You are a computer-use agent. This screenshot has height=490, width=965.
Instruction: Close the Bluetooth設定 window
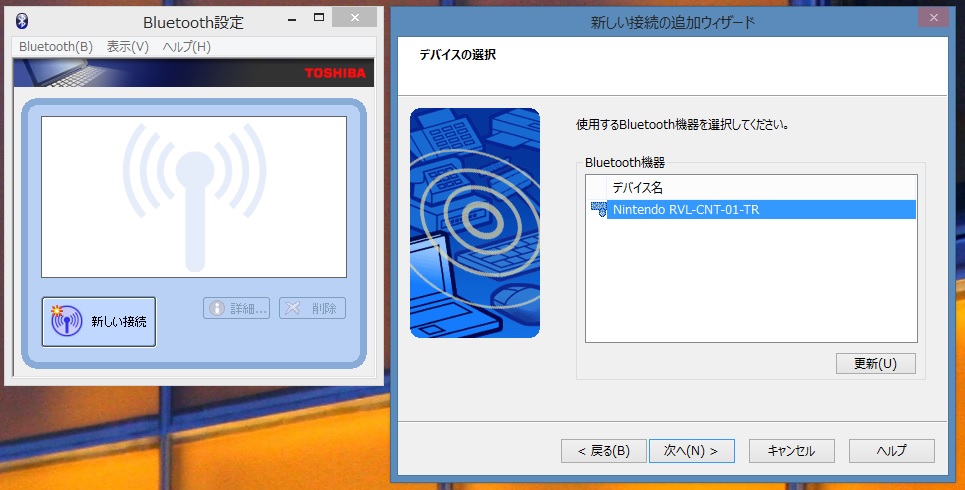click(354, 18)
